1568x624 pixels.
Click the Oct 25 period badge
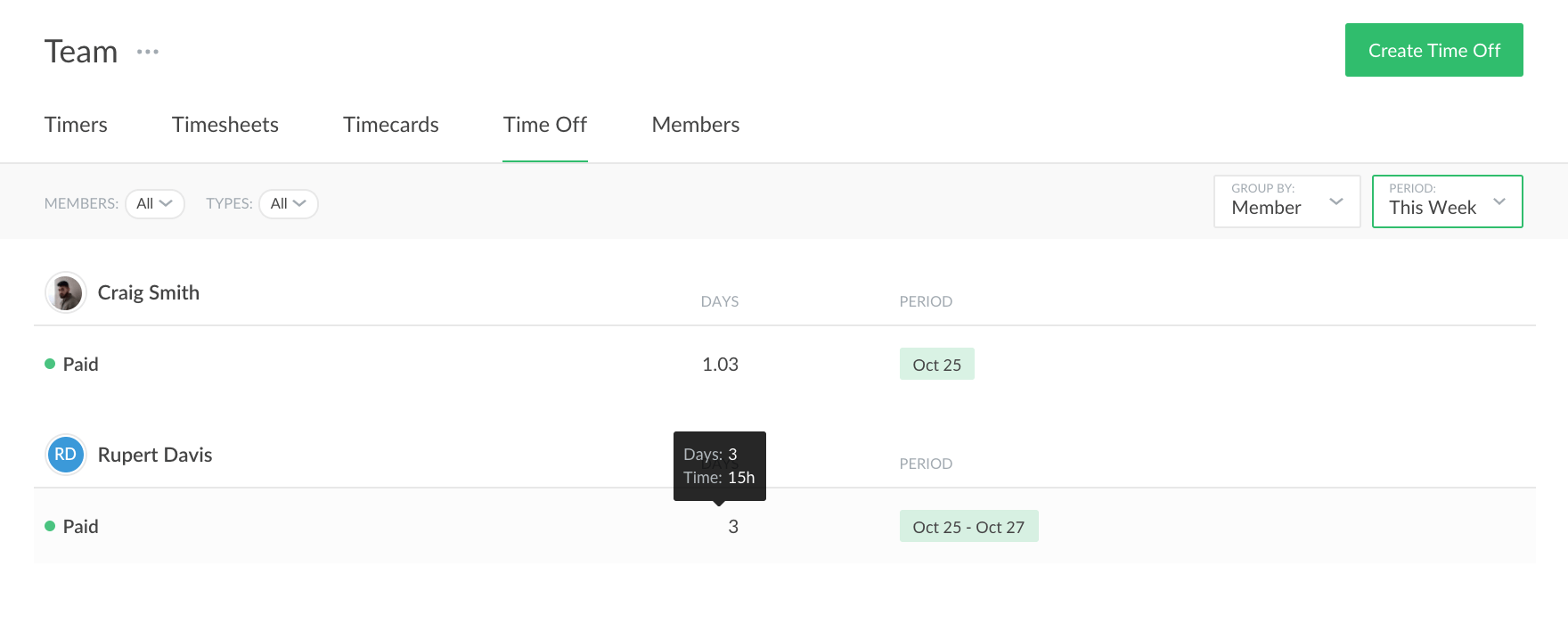coord(936,365)
